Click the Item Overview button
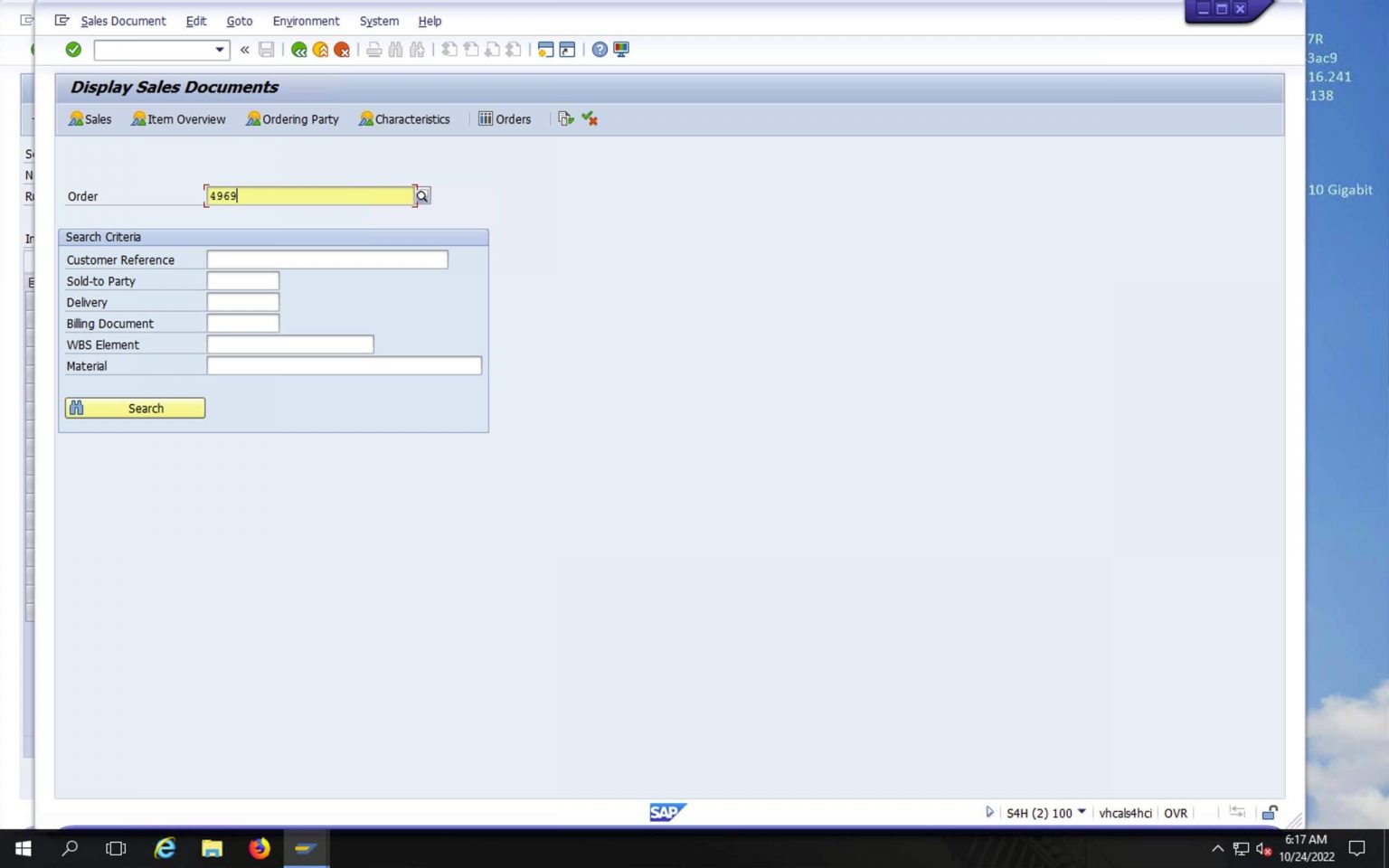This screenshot has height=868, width=1389. 178,118
